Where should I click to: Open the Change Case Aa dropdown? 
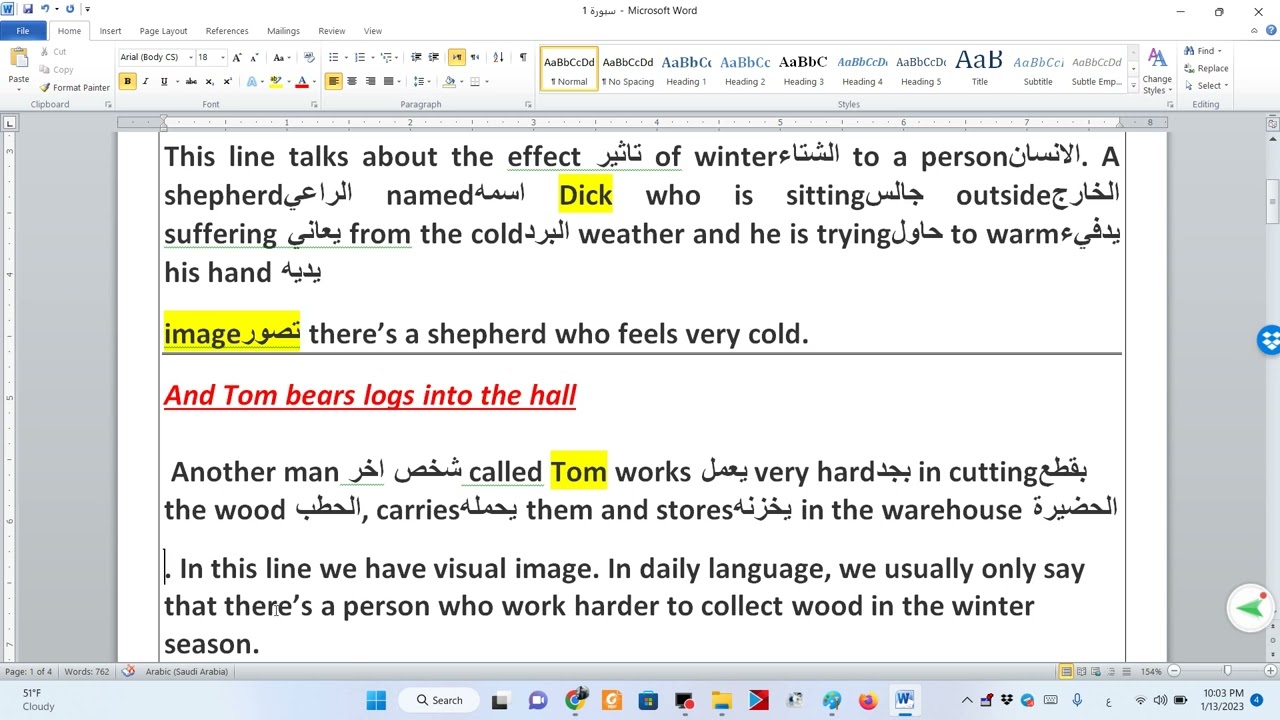pos(282,58)
